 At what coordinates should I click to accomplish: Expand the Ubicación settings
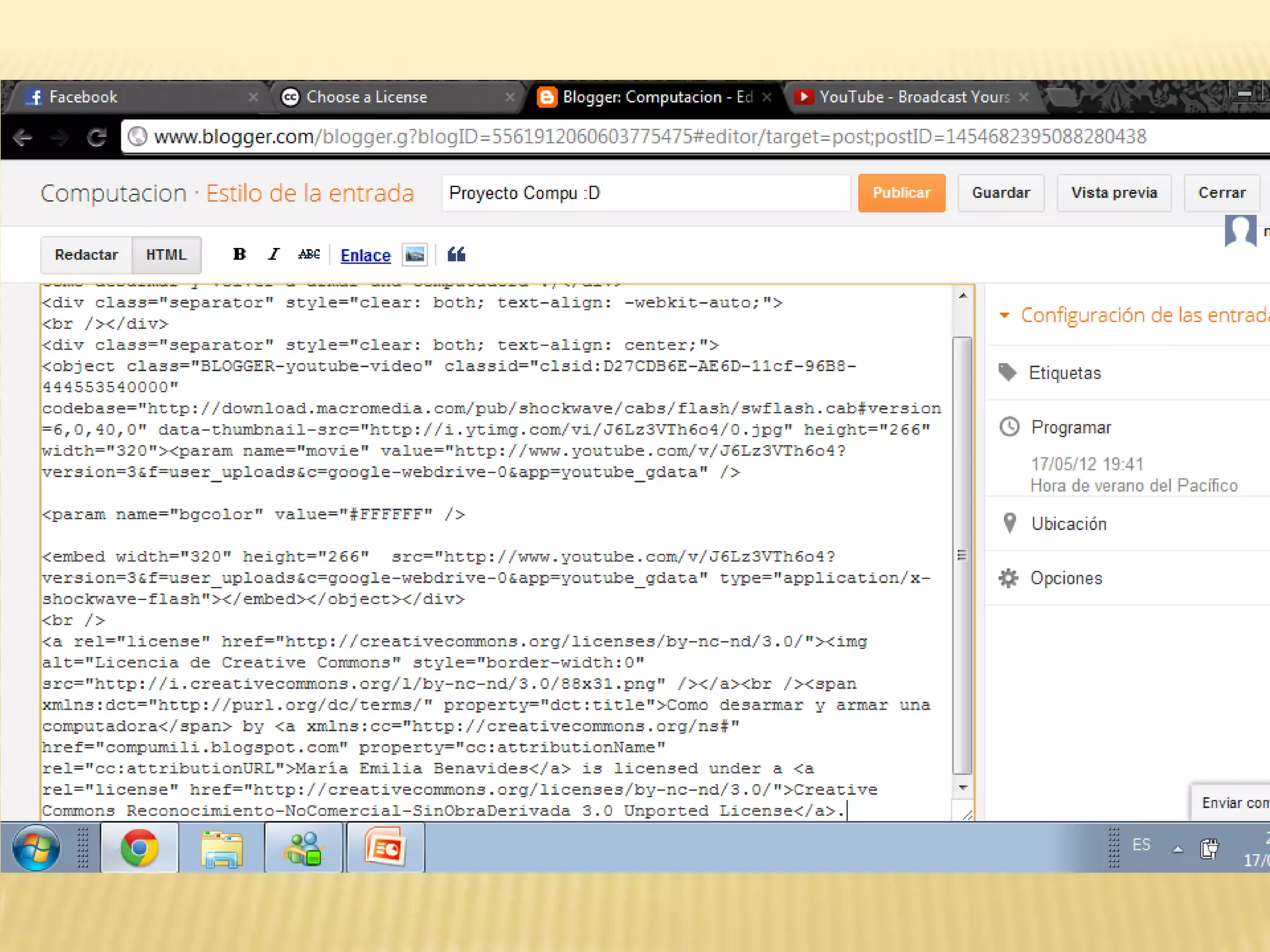click(1068, 524)
